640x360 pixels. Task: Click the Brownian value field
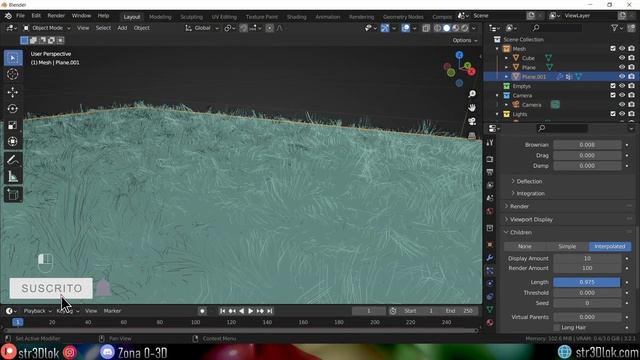click(x=587, y=144)
